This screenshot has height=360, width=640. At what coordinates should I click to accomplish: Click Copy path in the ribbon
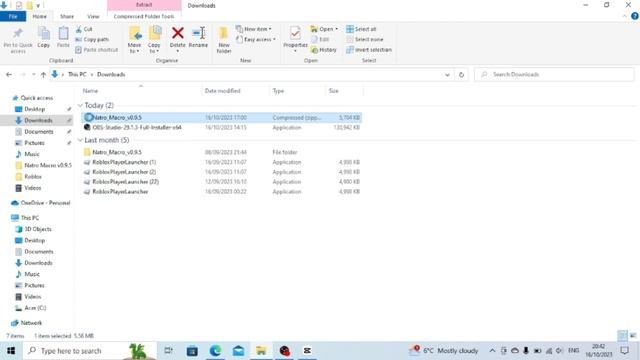click(92, 40)
